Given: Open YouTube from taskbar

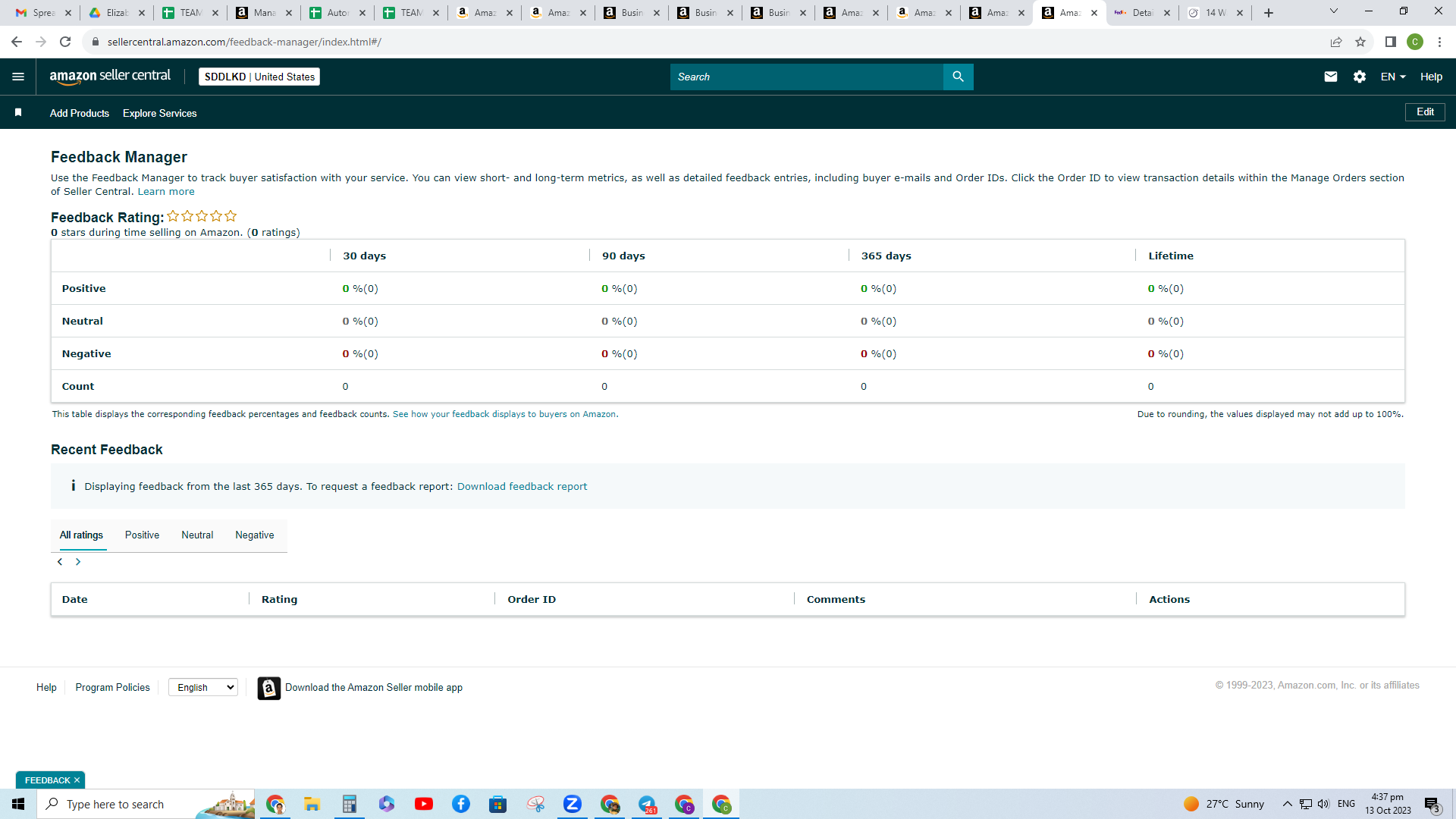Looking at the screenshot, I should [424, 804].
